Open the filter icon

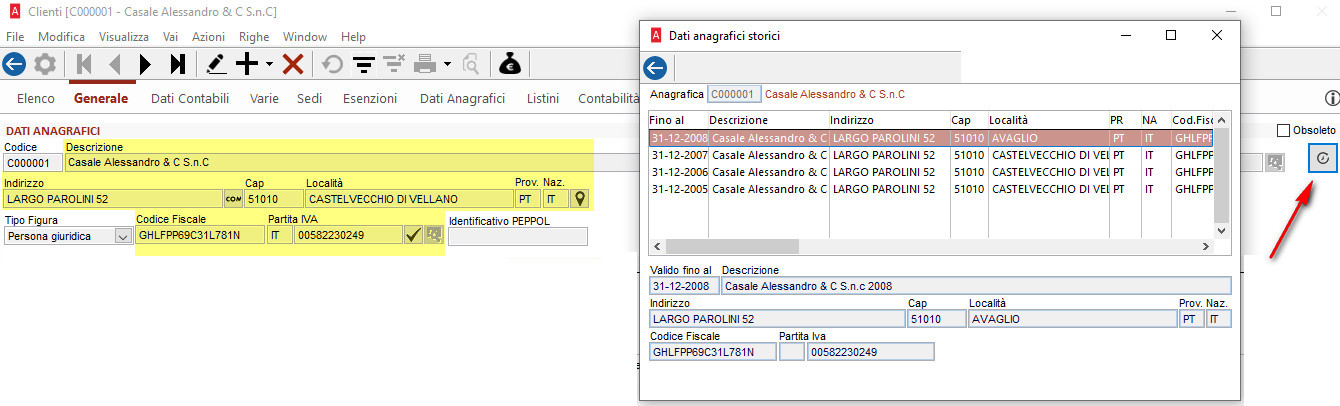pyautogui.click(x=364, y=65)
